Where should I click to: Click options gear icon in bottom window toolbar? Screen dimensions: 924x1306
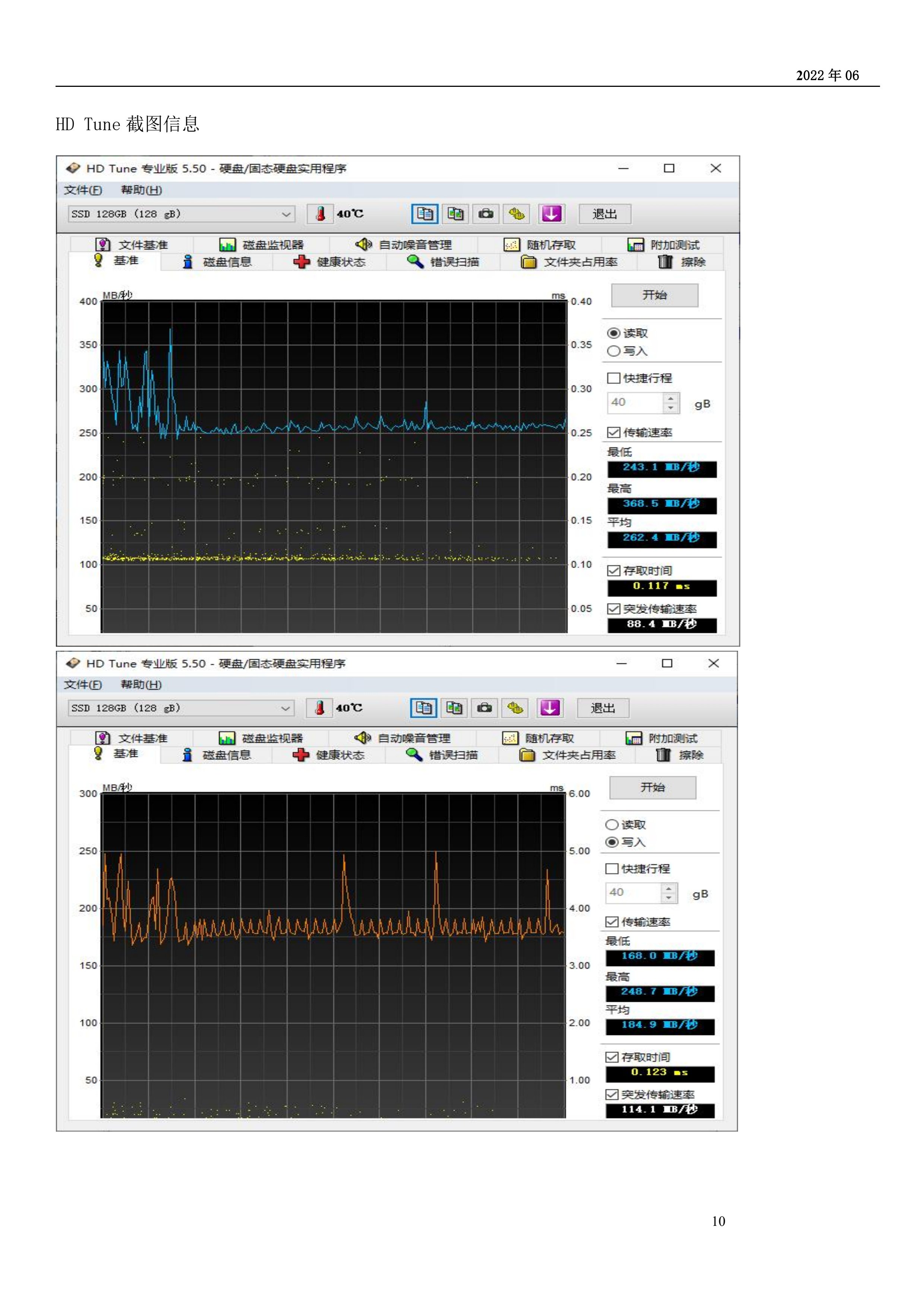(x=515, y=708)
